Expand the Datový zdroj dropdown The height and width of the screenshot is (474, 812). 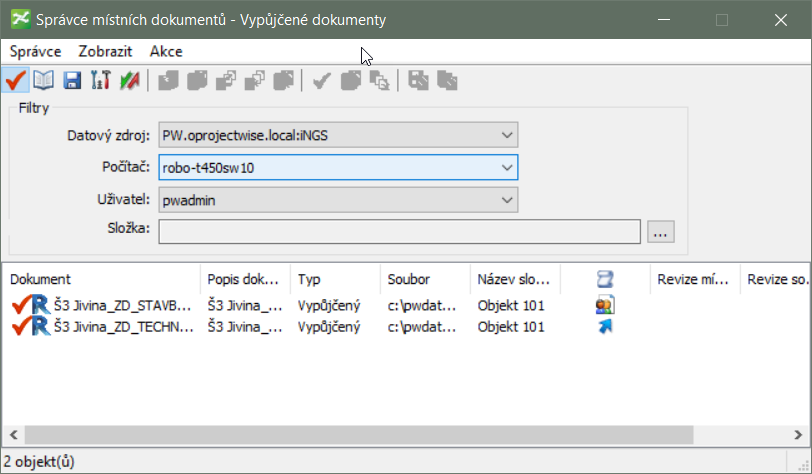tap(507, 135)
